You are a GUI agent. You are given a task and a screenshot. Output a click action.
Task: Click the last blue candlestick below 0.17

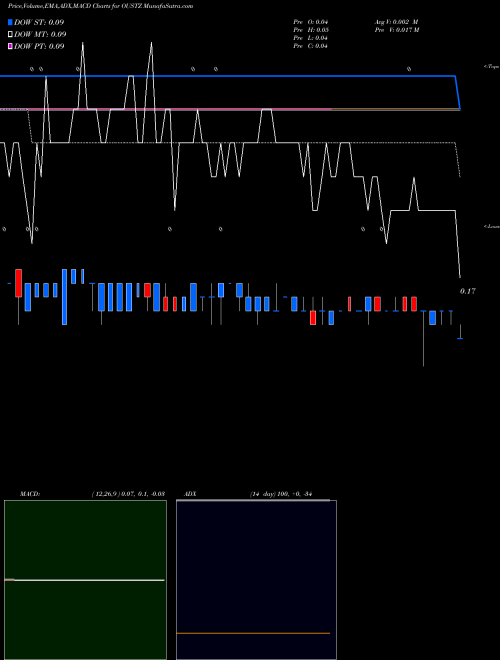pos(460,332)
